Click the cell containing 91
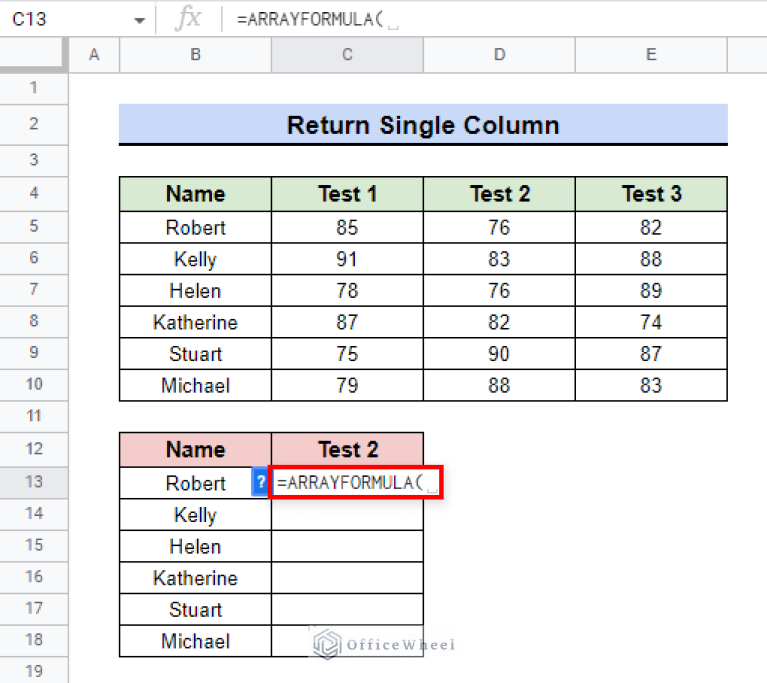 point(347,259)
